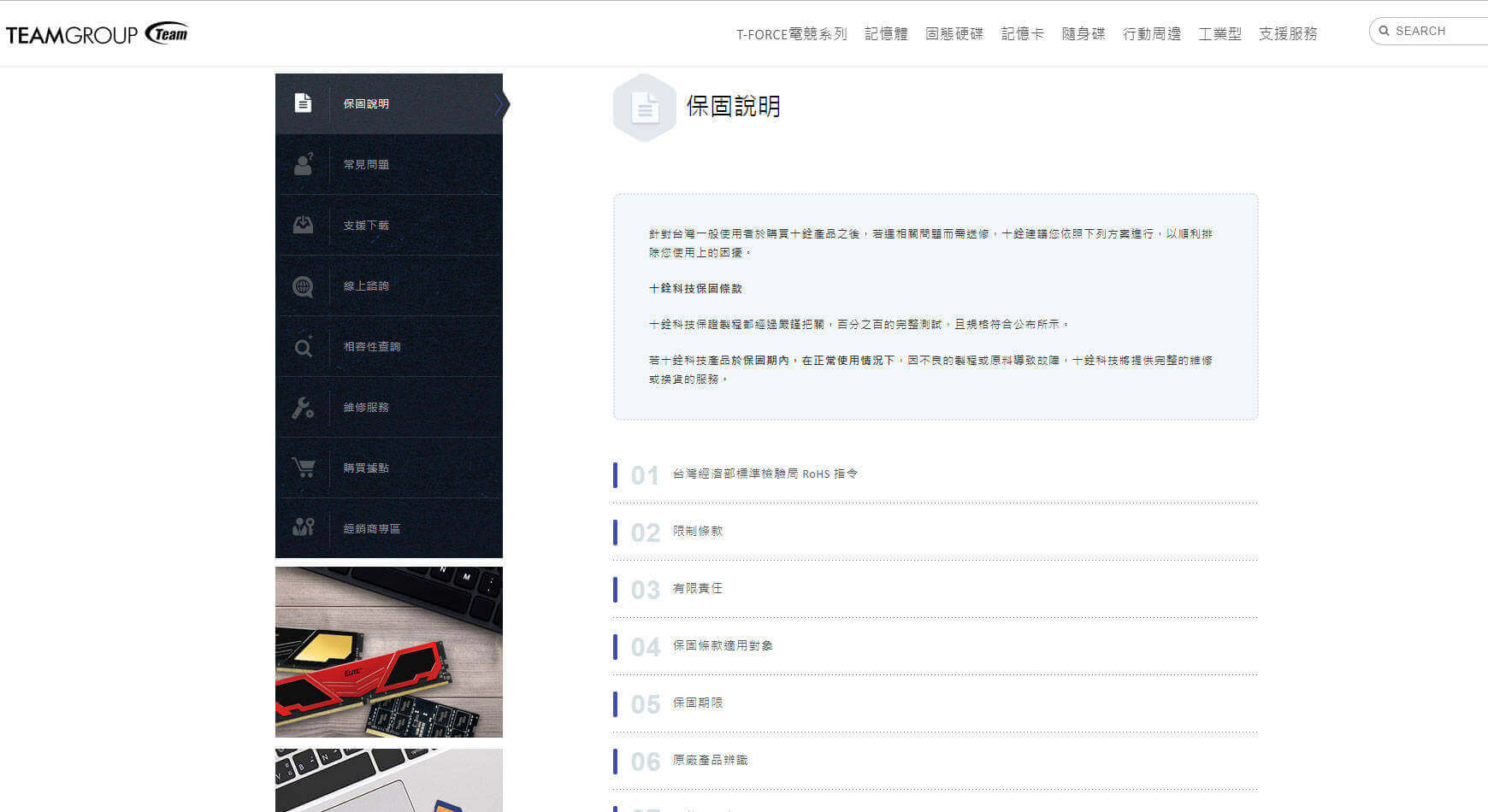The image size is (1488, 812).
Task: Open 相容性查詢 from the sidebar
Action: pyautogui.click(x=389, y=346)
